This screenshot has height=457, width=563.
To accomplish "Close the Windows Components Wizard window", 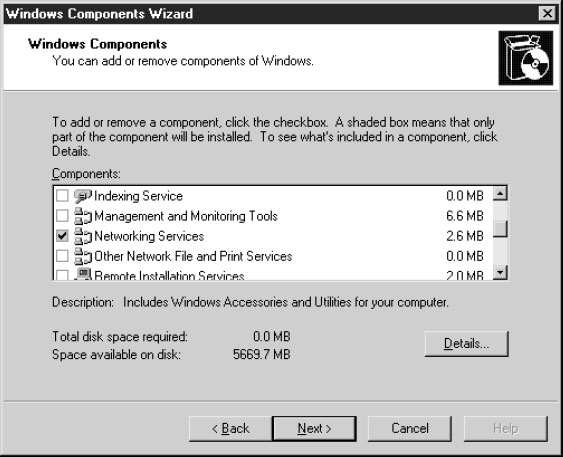I will point(547,14).
